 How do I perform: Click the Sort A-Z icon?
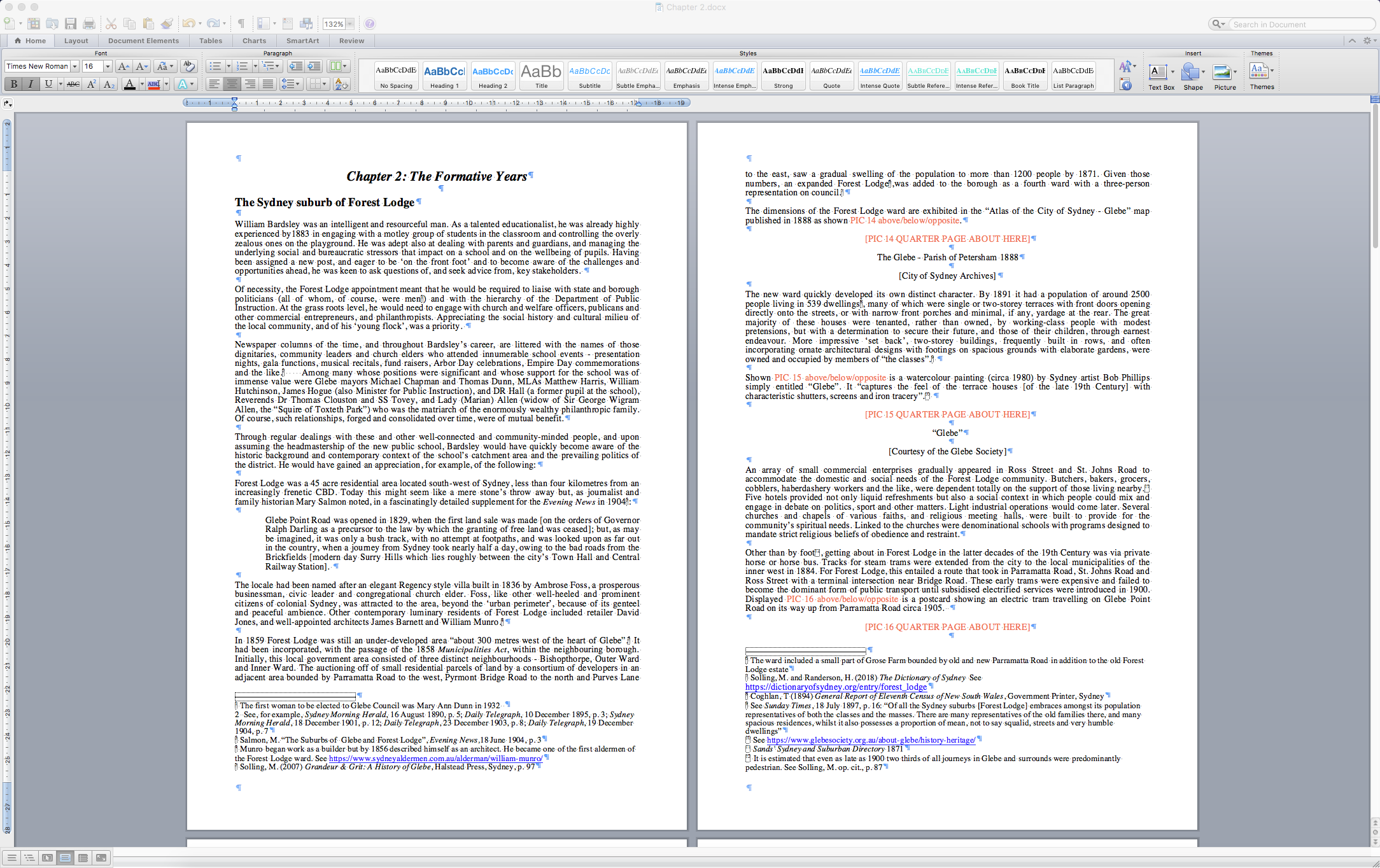tap(341, 84)
